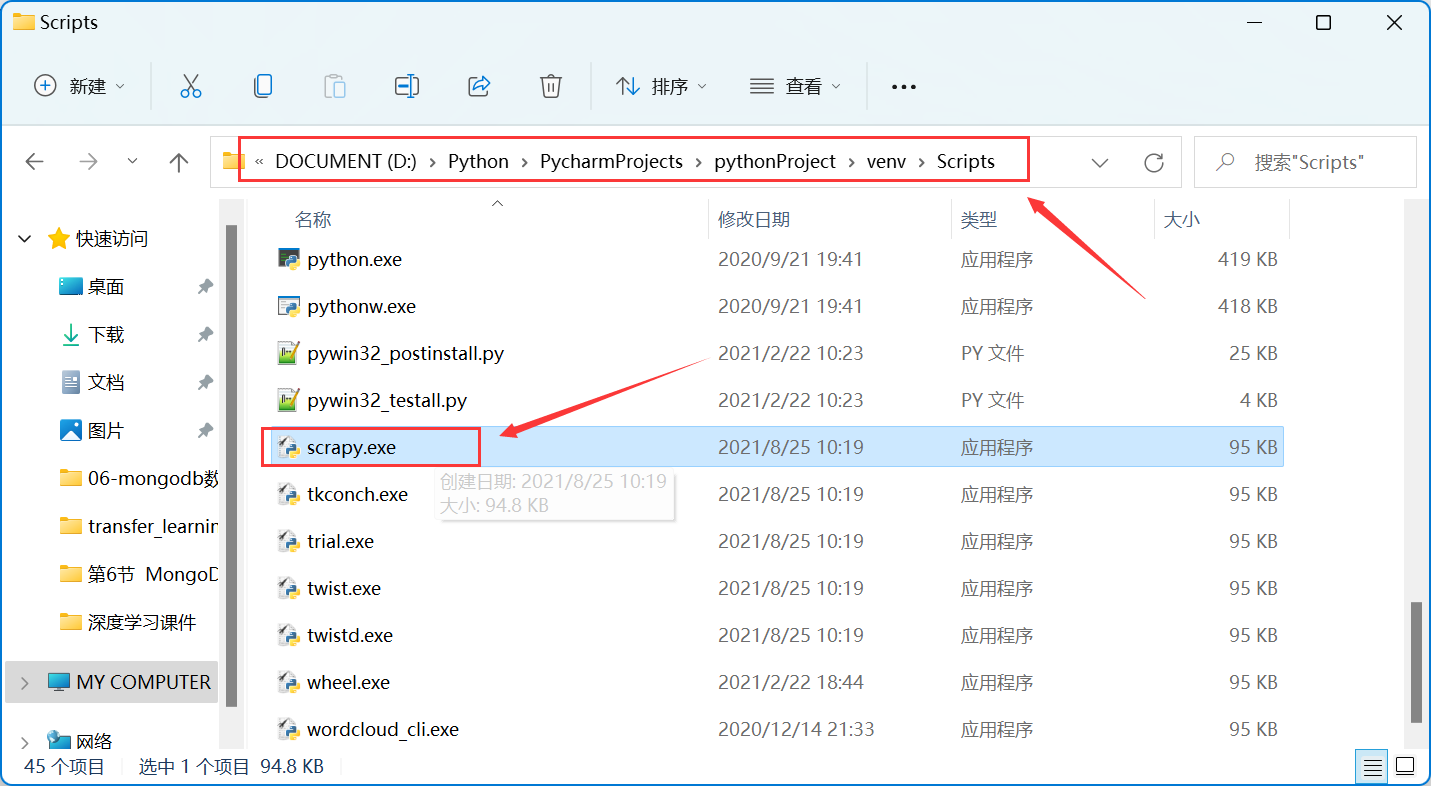1431x786 pixels.
Task: Open transfer_learning folder in sidebar
Action: [x=137, y=527]
